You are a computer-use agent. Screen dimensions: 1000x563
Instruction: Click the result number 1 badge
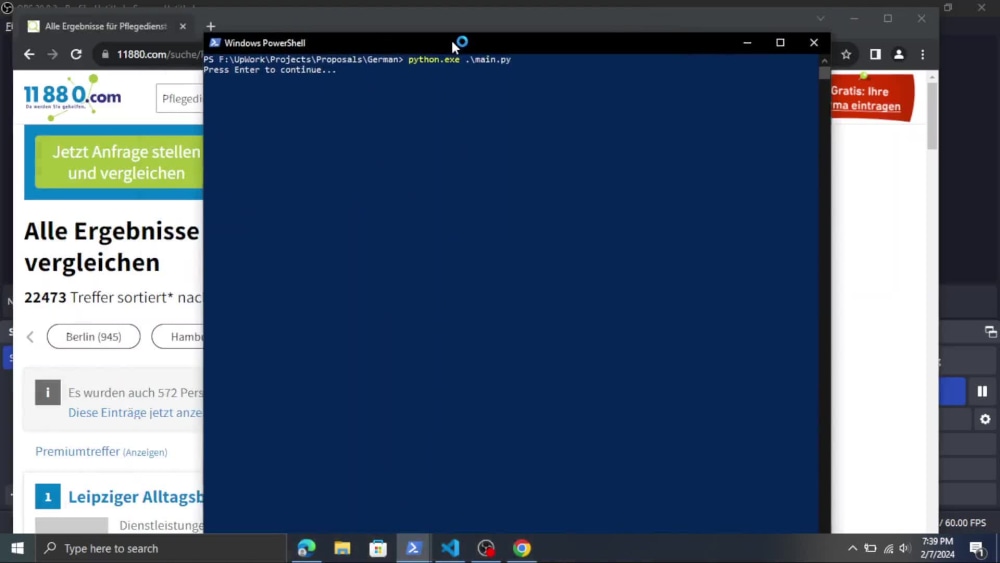(x=48, y=497)
